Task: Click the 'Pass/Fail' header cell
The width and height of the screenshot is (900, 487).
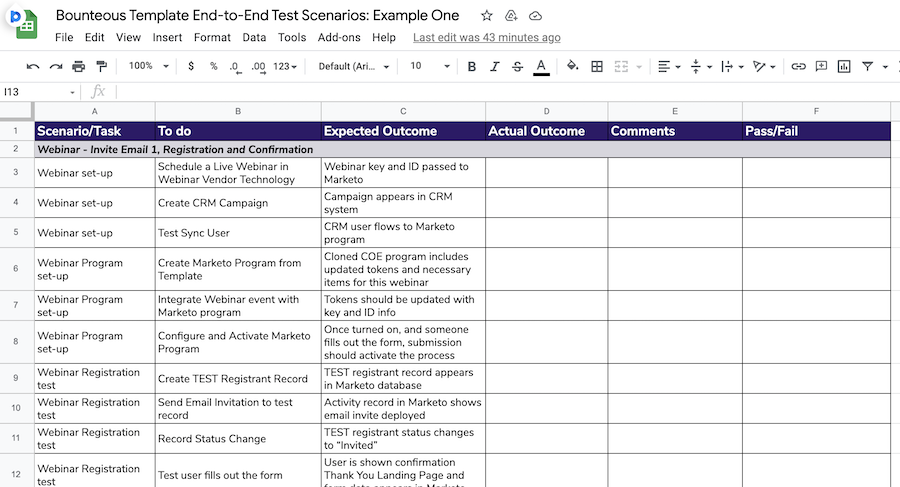Action: coord(816,131)
